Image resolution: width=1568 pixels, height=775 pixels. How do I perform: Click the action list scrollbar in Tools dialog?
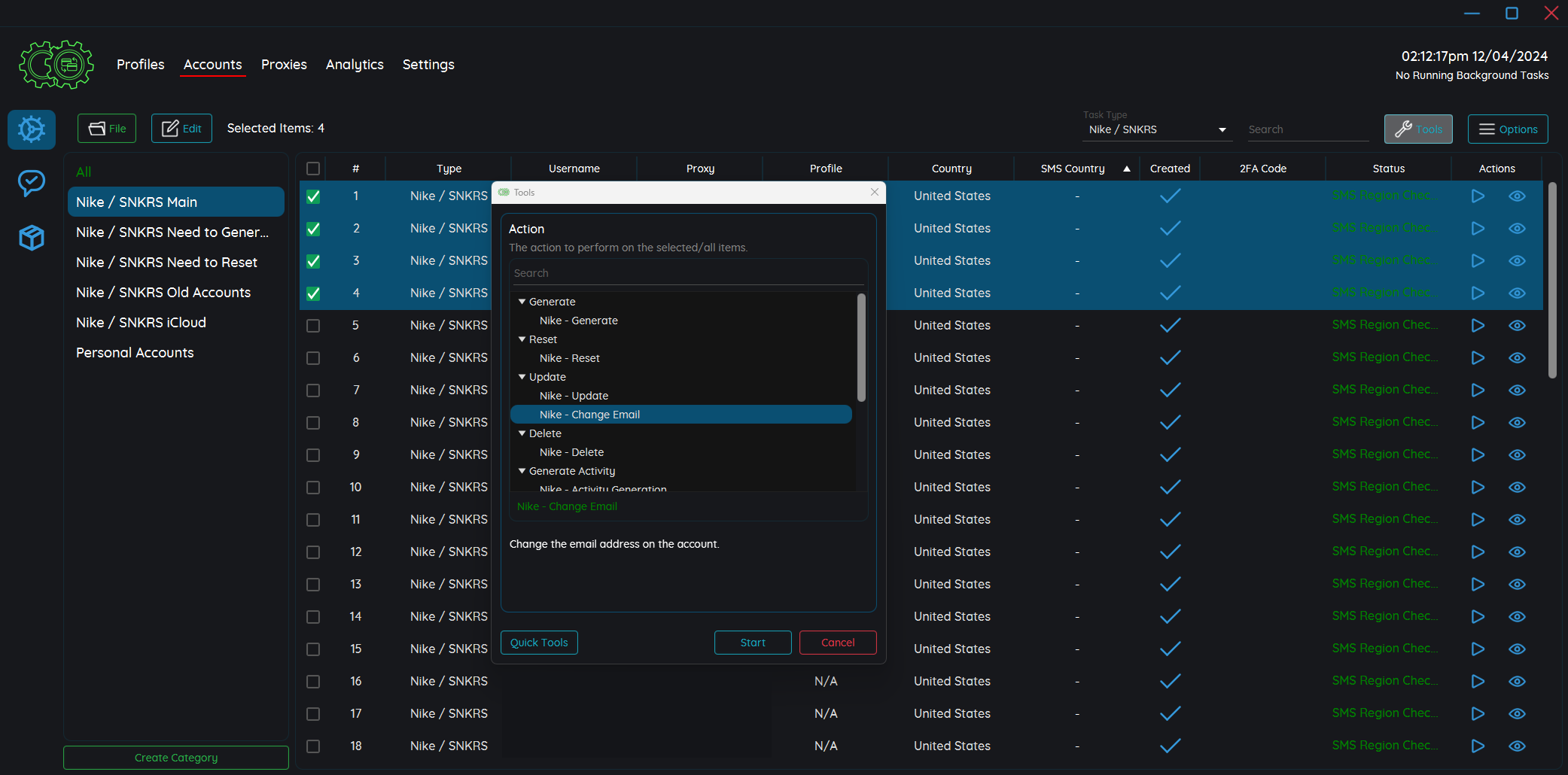861,348
